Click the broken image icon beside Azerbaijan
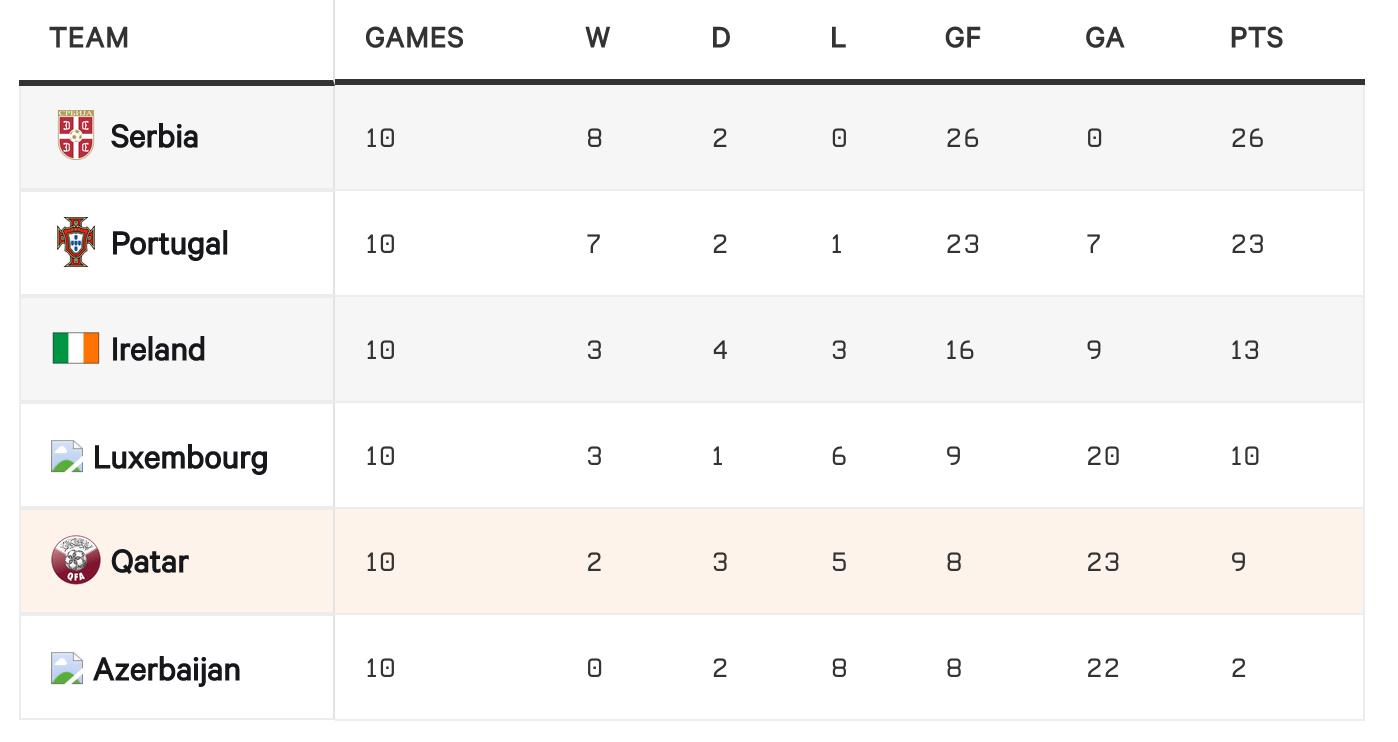1398x742 pixels. click(x=67, y=668)
